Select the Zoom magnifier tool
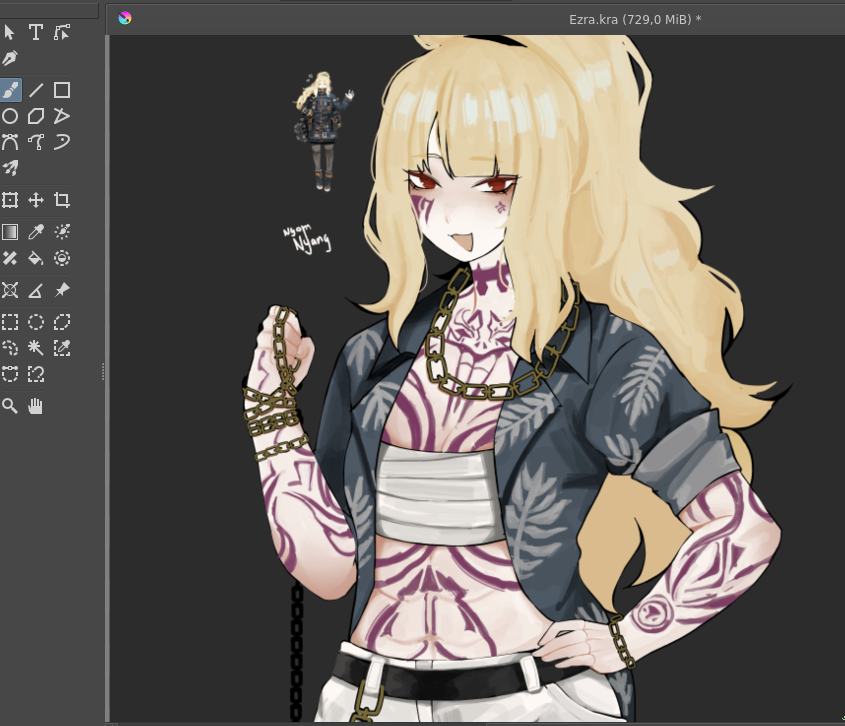This screenshot has width=845, height=726. point(10,406)
